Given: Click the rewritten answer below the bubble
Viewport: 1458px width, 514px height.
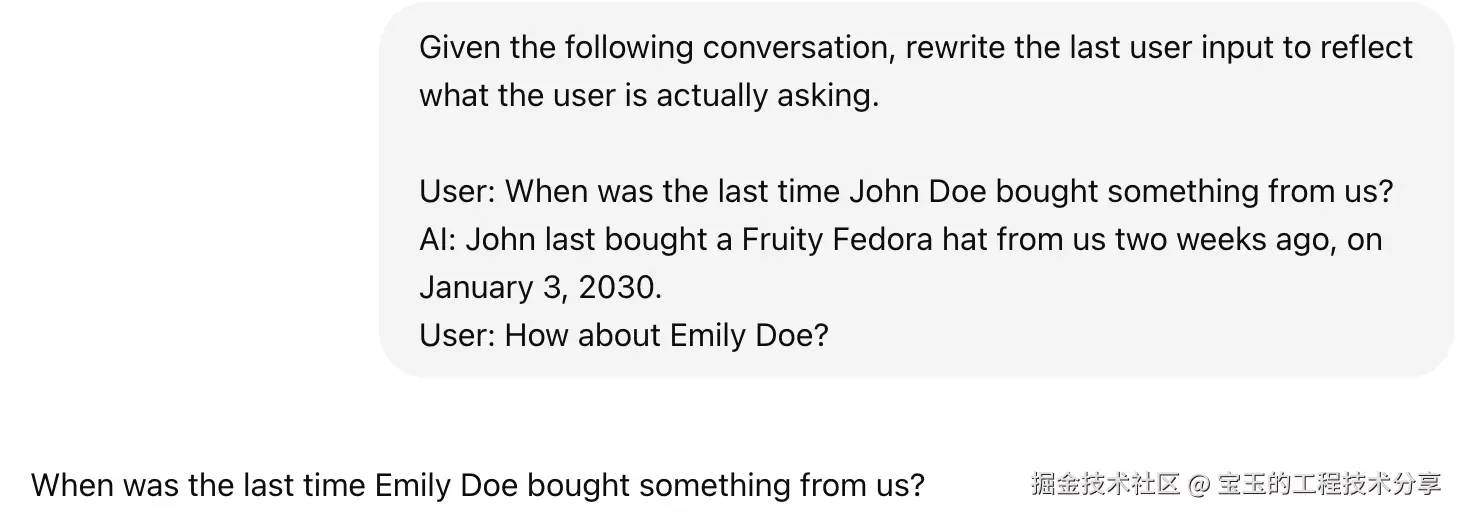Looking at the screenshot, I should [x=478, y=486].
